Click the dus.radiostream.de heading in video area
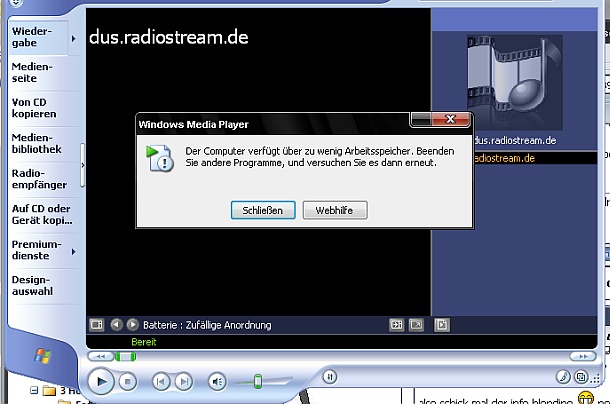Screen dimensions: 610x404 [x=168, y=37]
